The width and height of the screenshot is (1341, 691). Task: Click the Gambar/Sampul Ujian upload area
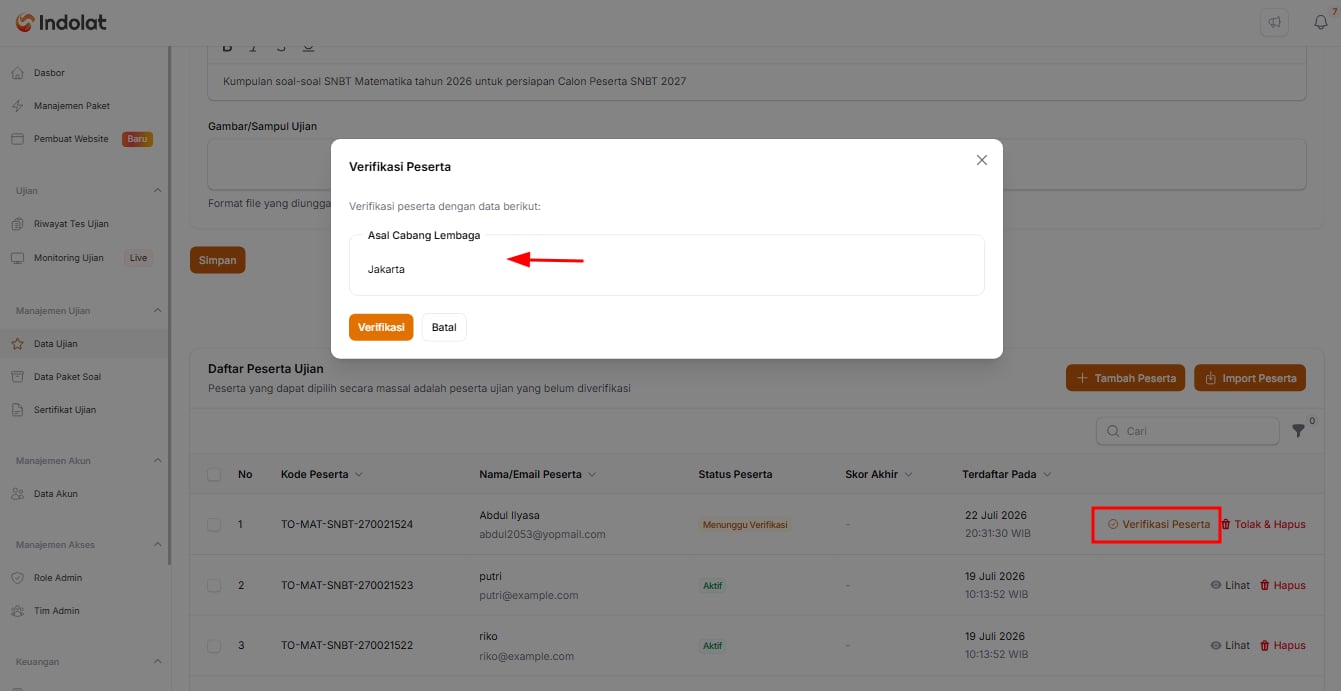757,164
